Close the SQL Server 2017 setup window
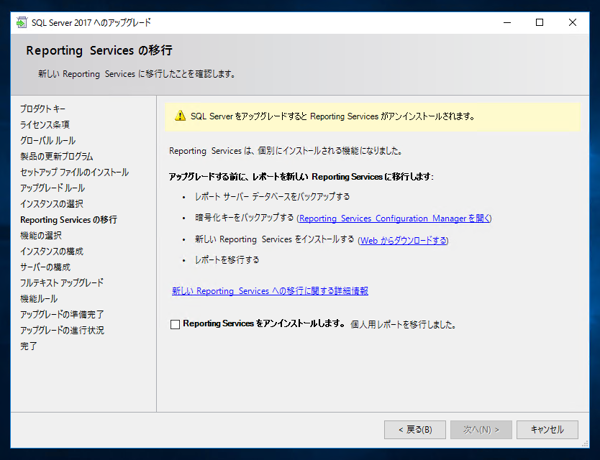The image size is (600, 460). coord(572,23)
